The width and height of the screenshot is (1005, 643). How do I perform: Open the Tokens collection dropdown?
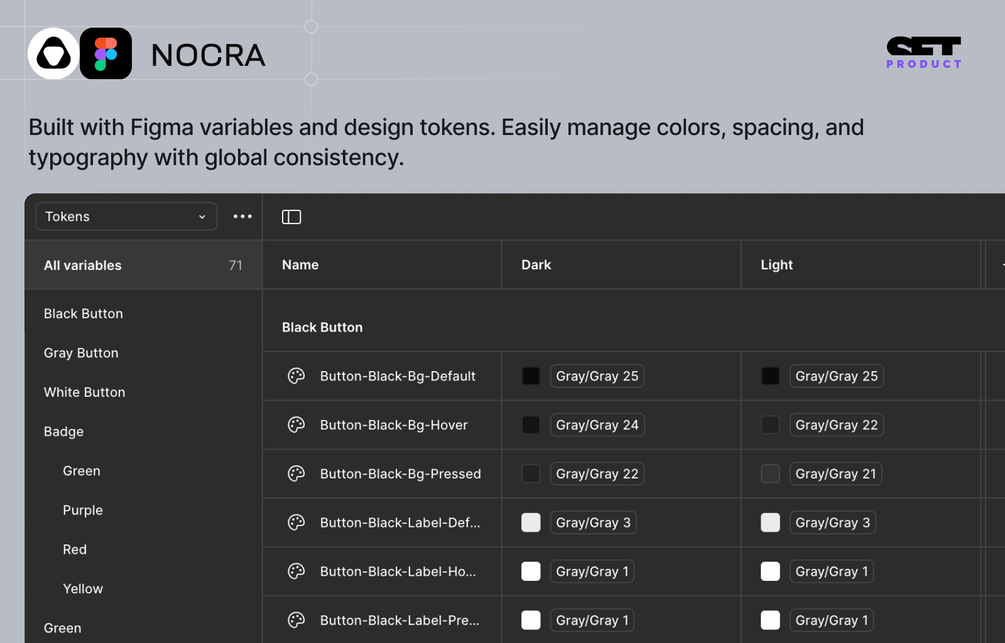[126, 216]
